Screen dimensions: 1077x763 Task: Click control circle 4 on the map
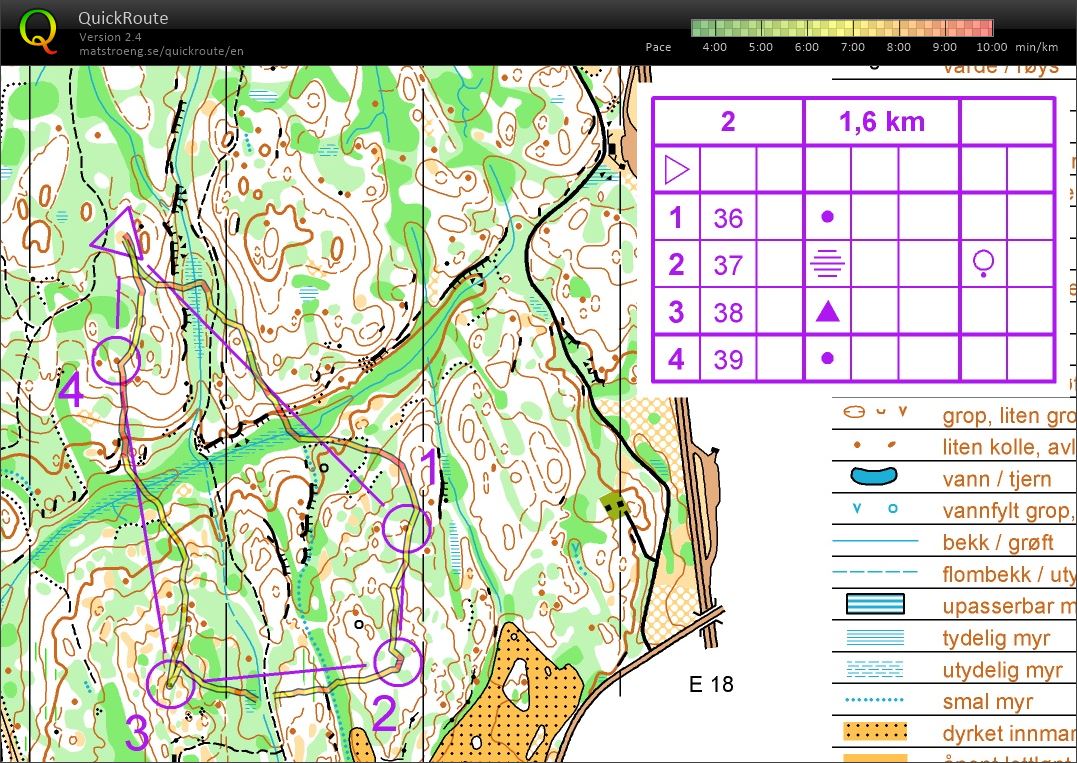[x=116, y=360]
